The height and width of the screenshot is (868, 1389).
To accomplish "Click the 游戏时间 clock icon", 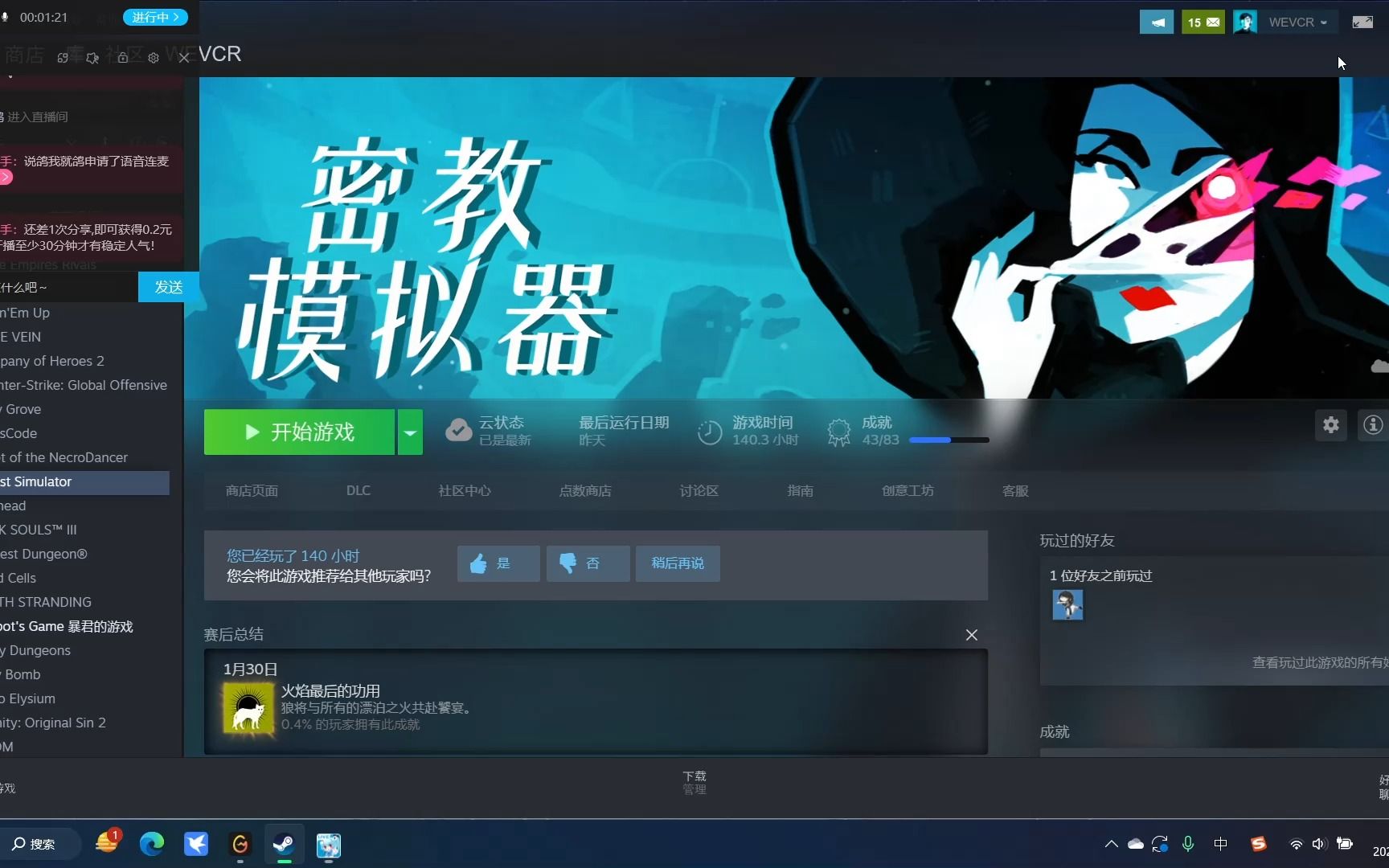I will tap(709, 432).
